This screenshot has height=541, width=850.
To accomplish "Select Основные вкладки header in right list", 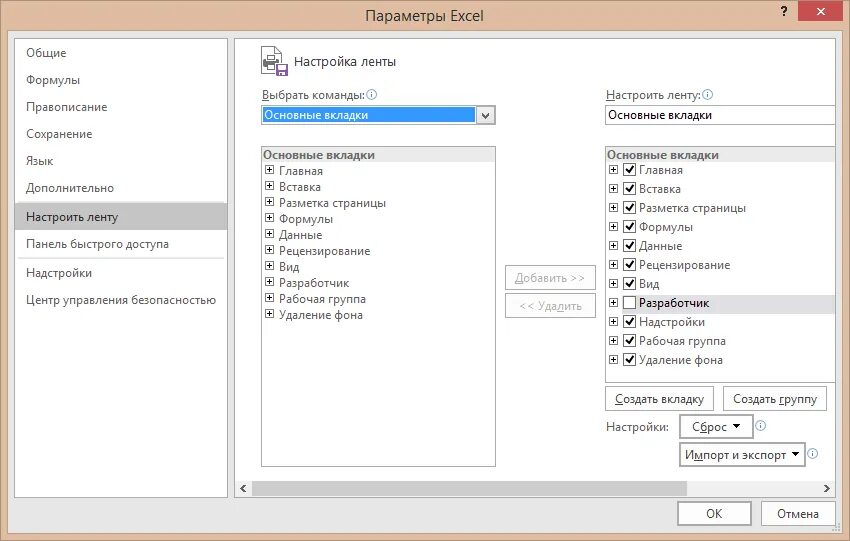I will pos(720,154).
